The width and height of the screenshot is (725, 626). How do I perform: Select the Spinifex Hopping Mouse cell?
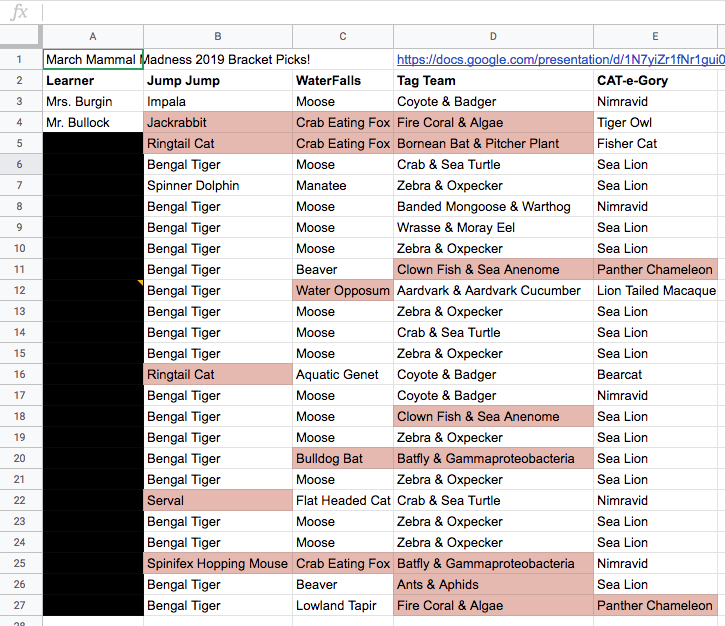click(218, 563)
